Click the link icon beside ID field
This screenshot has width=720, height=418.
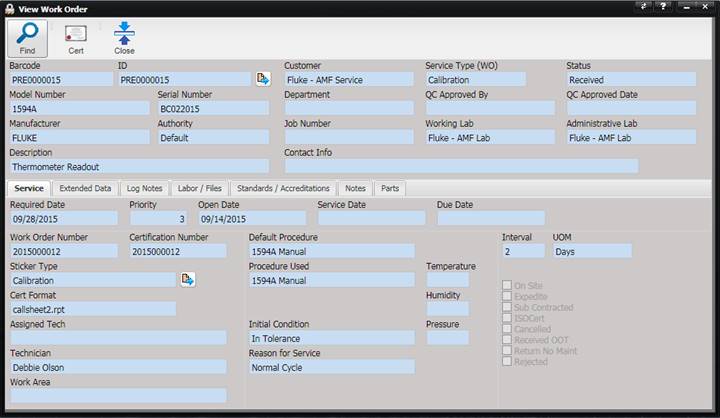click(263, 79)
